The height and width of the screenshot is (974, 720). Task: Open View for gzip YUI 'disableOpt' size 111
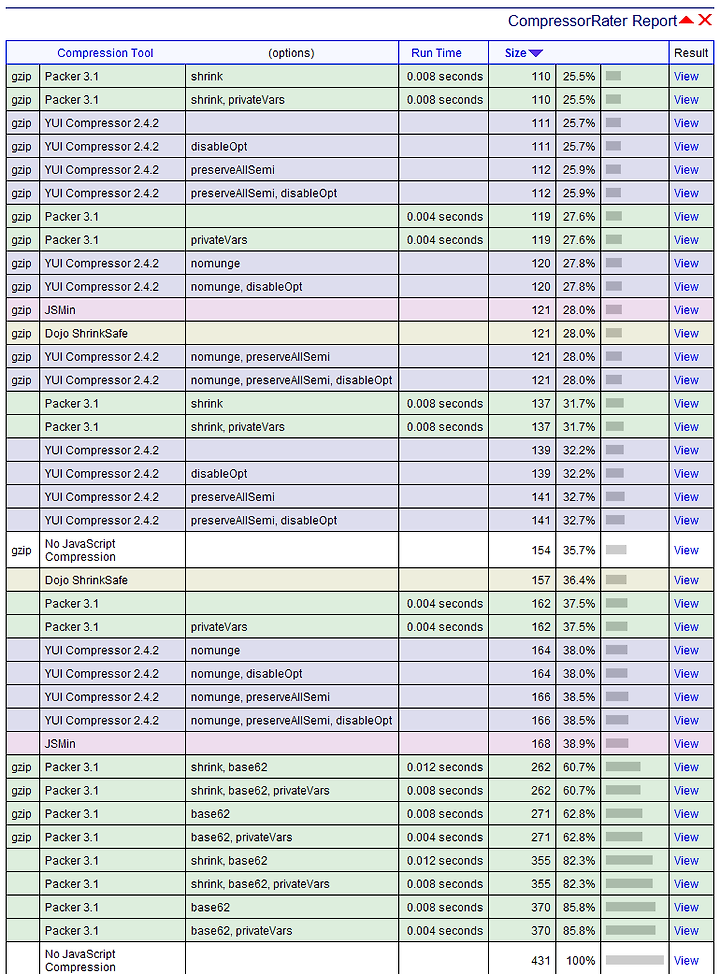tap(686, 147)
